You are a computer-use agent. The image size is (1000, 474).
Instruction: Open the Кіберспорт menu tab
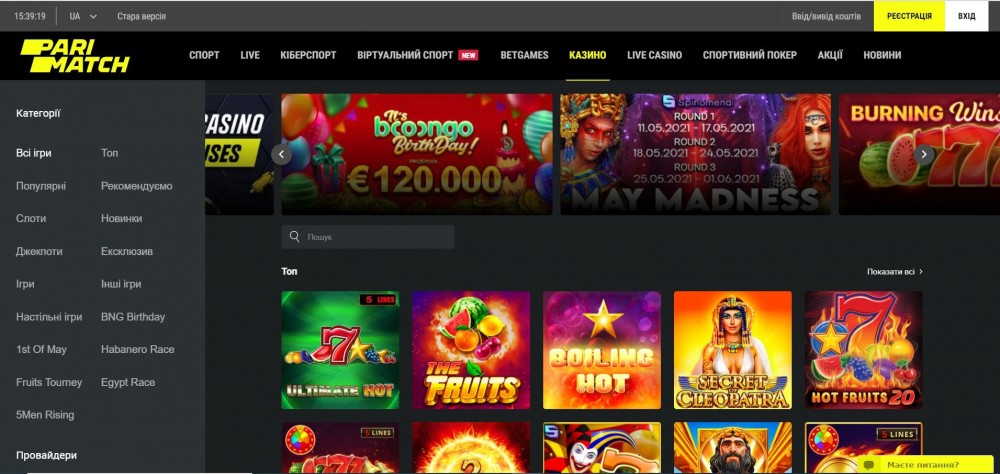308,56
